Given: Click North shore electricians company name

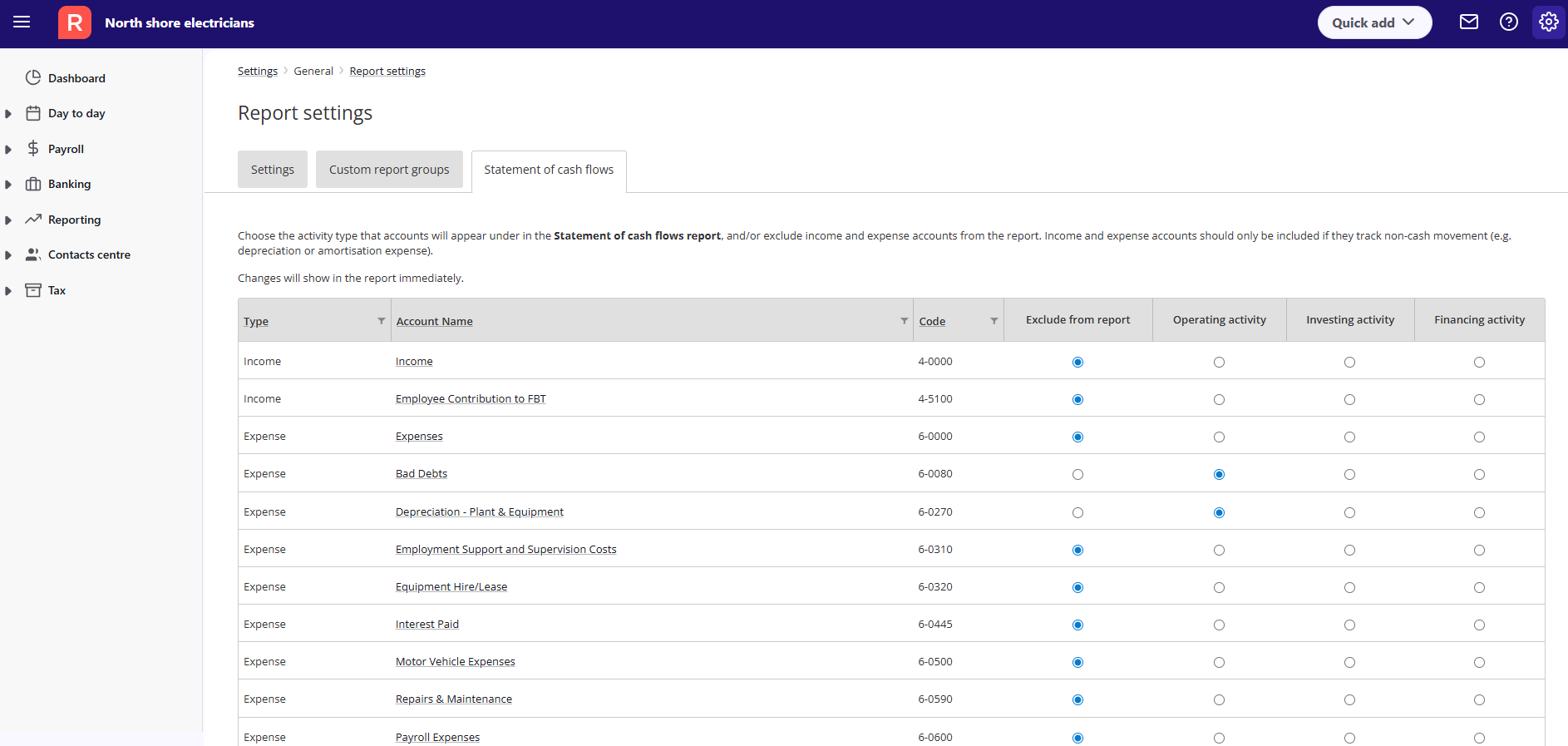Looking at the screenshot, I should (x=180, y=22).
